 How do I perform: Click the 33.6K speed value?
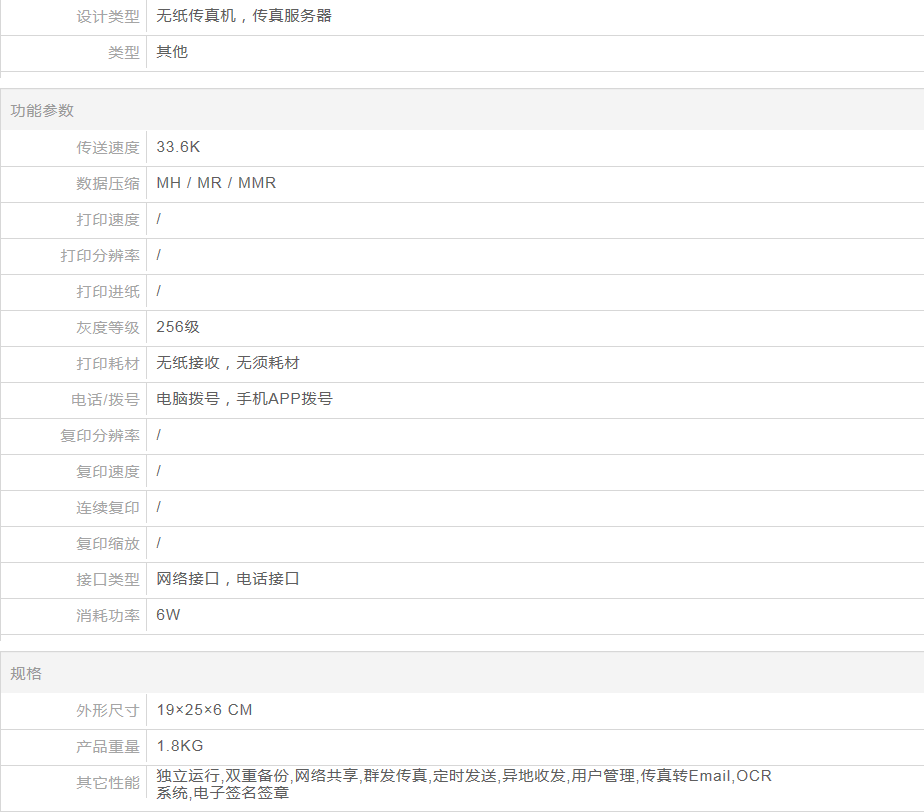pos(179,147)
